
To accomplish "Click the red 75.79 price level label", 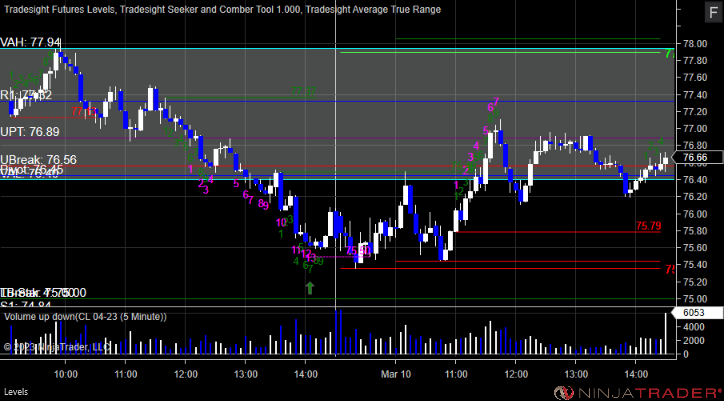I will 649,226.
